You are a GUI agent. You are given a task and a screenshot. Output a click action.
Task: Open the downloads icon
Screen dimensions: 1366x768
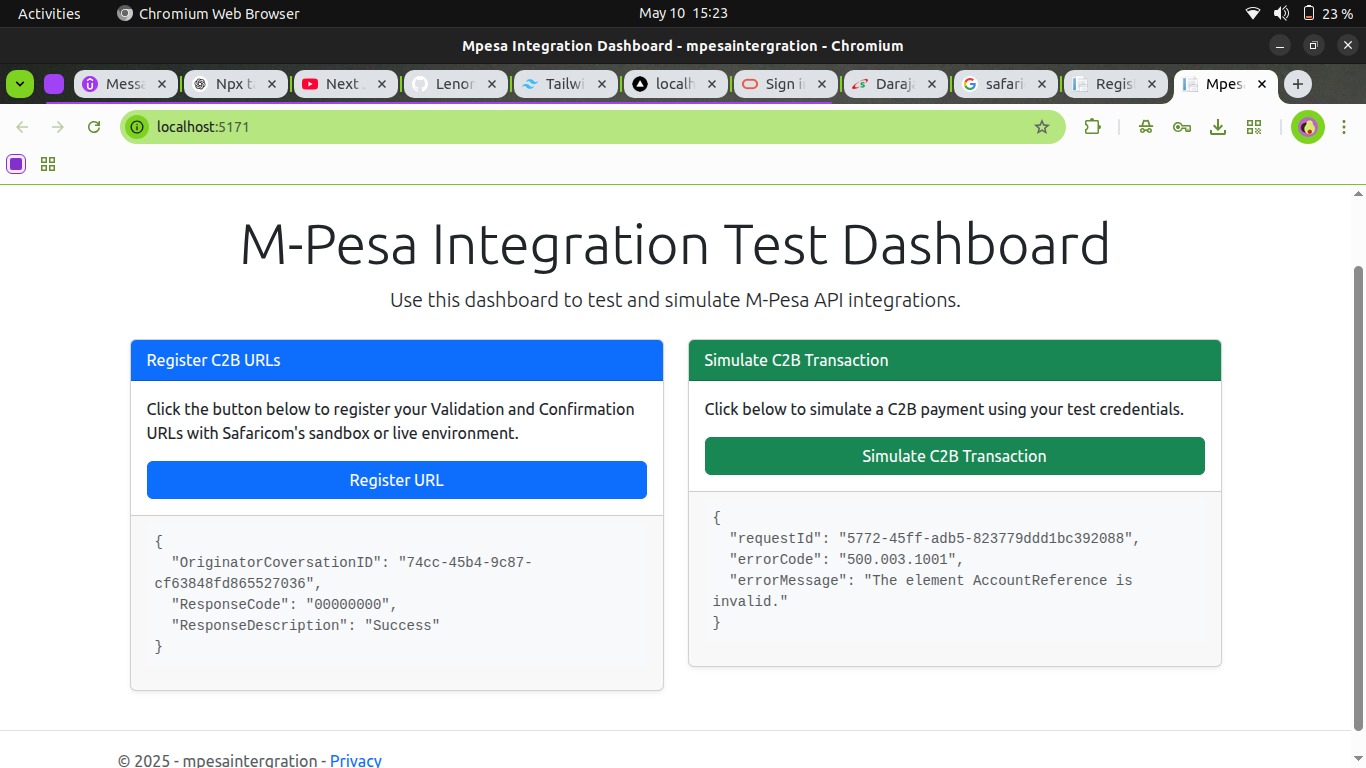tap(1218, 127)
